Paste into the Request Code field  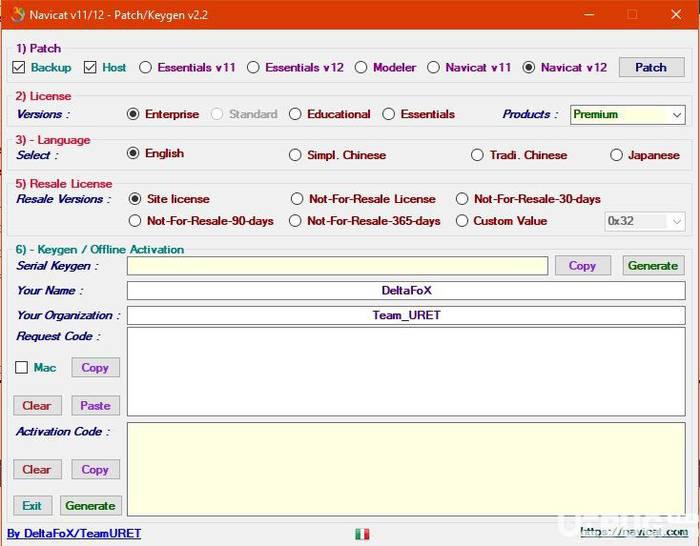[x=96, y=406]
